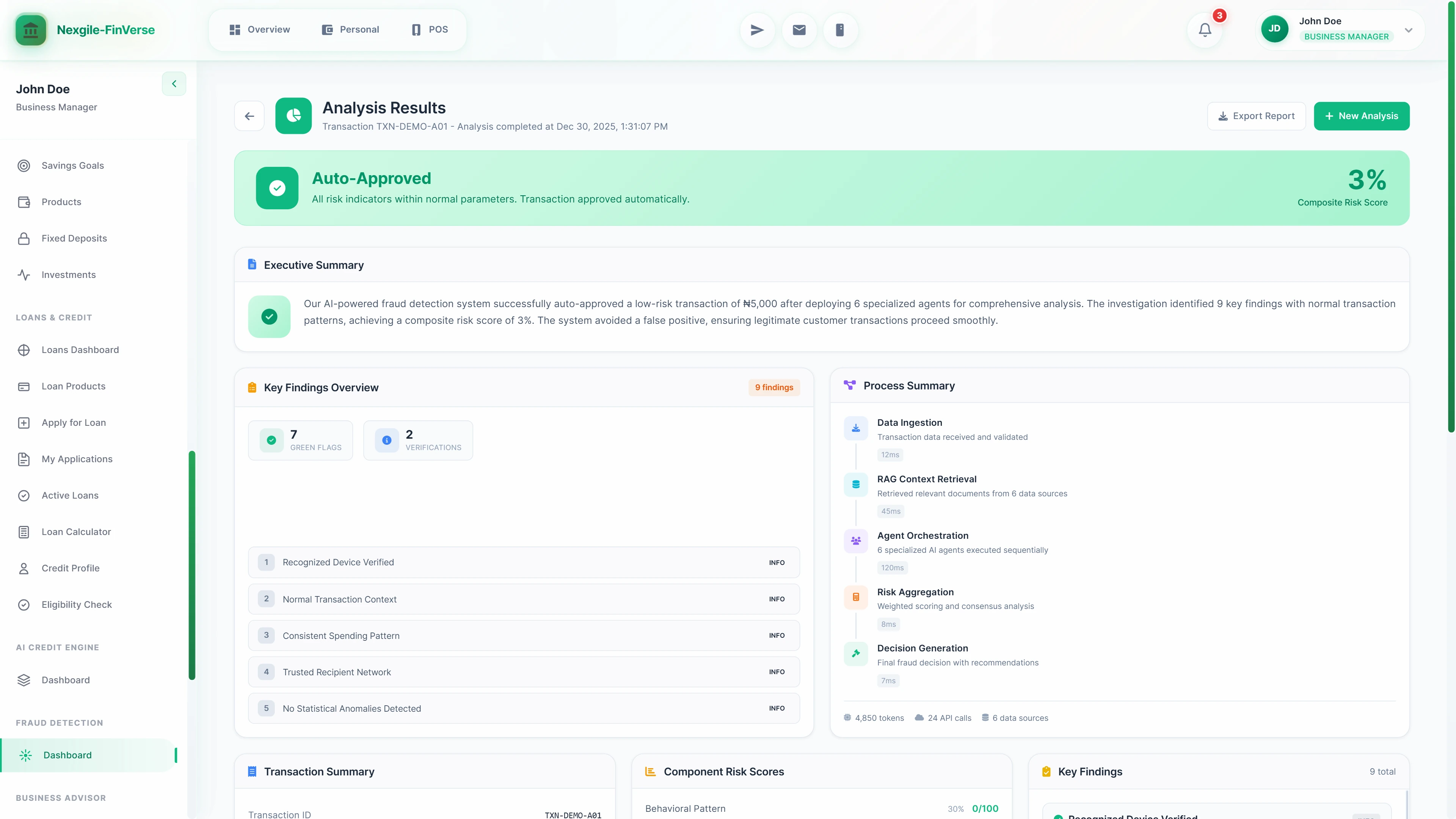Open the Loan Calculator icon in sidebar
Screen dimensions: 1456x819
tap(23, 531)
